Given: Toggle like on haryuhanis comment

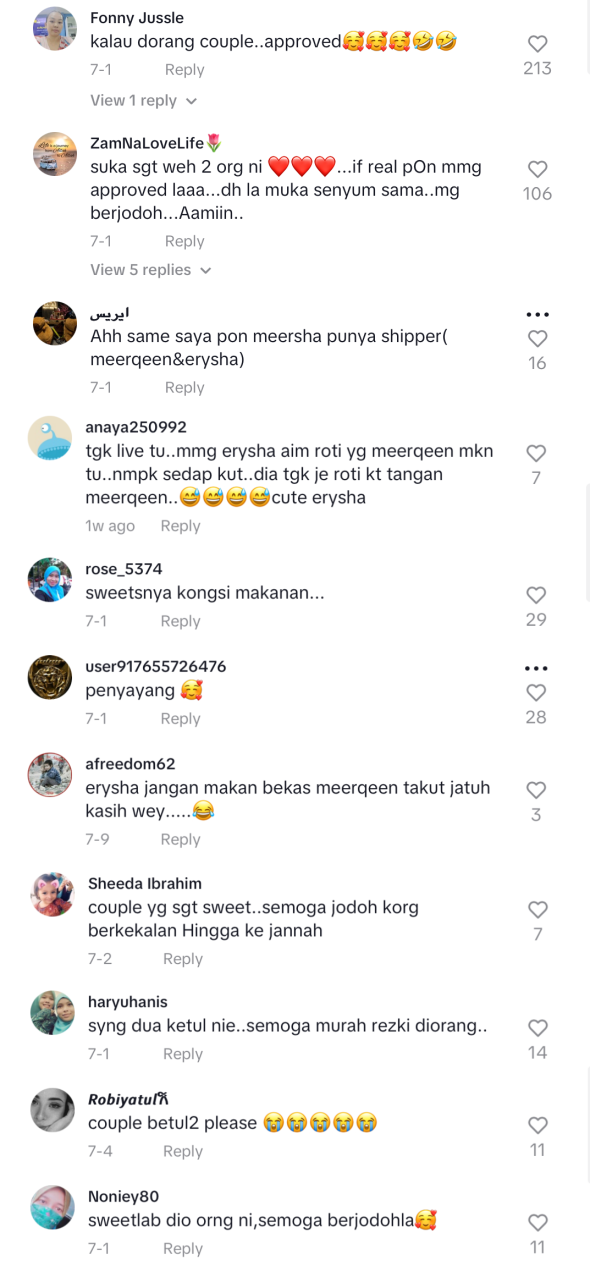Looking at the screenshot, I should pyautogui.click(x=537, y=1028).
